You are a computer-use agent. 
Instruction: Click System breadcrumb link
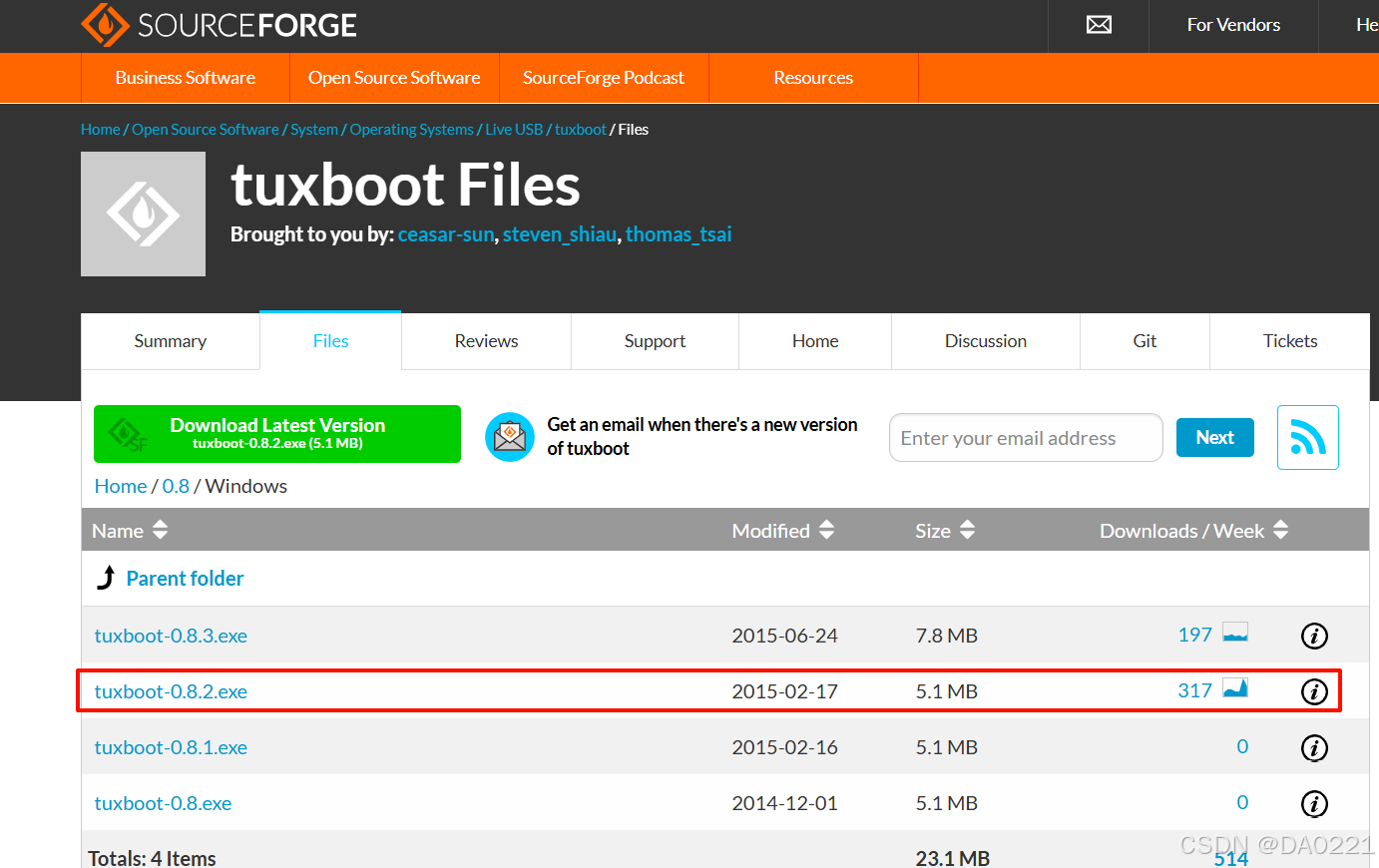coord(314,130)
